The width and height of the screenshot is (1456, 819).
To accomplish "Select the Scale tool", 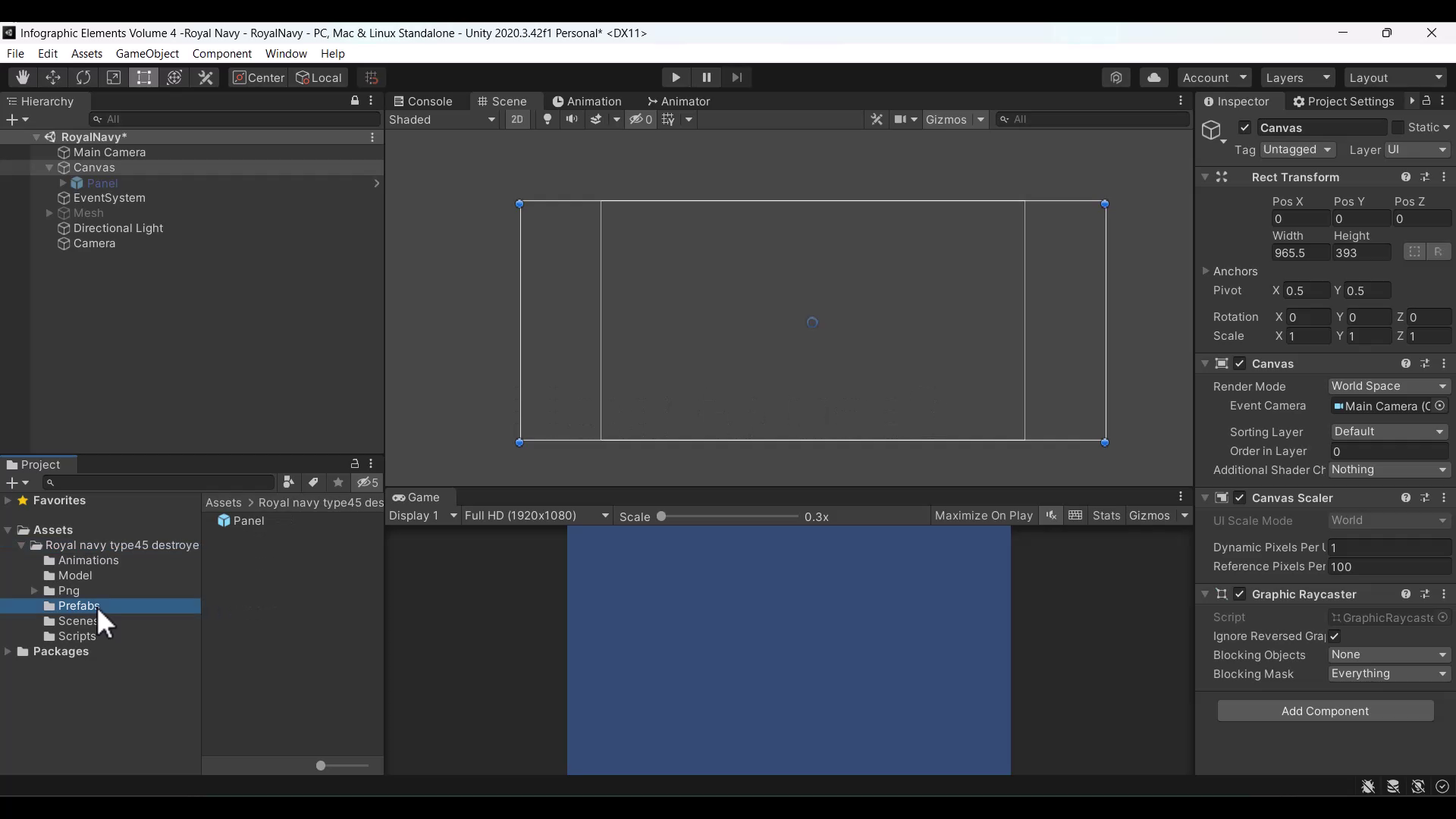I will 114,77.
